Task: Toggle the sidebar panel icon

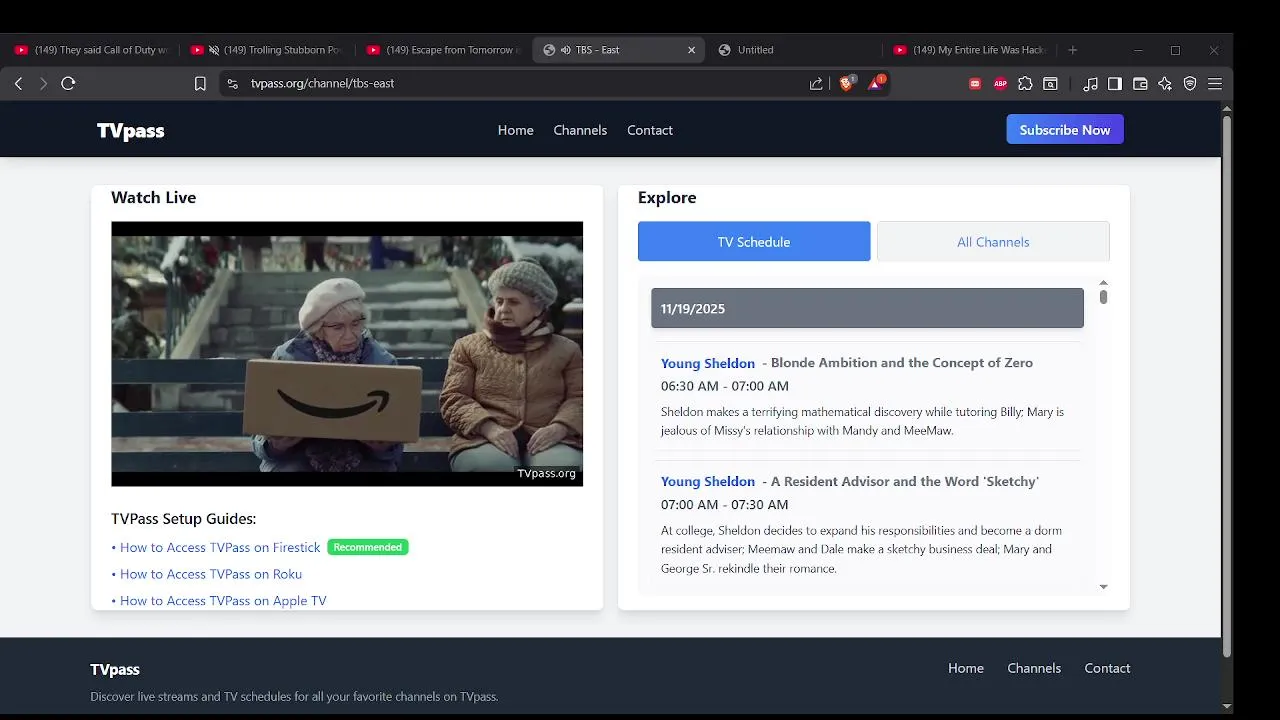Action: [x=1115, y=84]
